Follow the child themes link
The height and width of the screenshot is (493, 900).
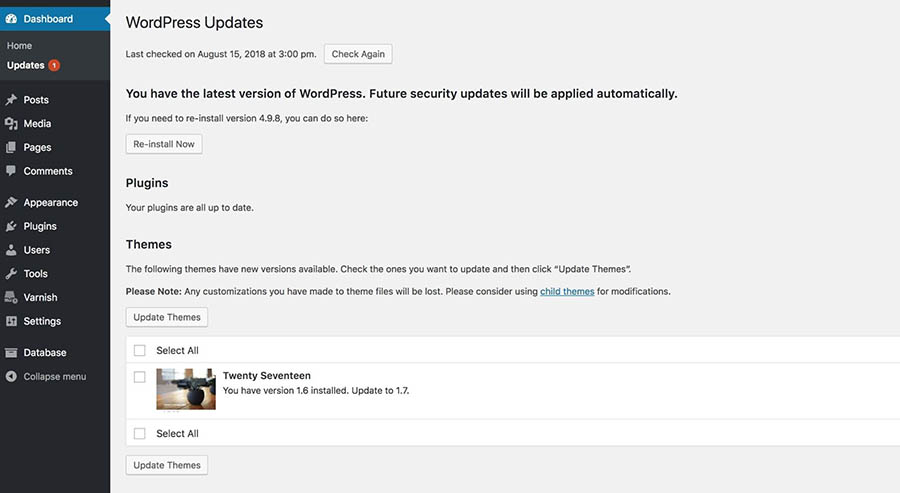point(567,292)
